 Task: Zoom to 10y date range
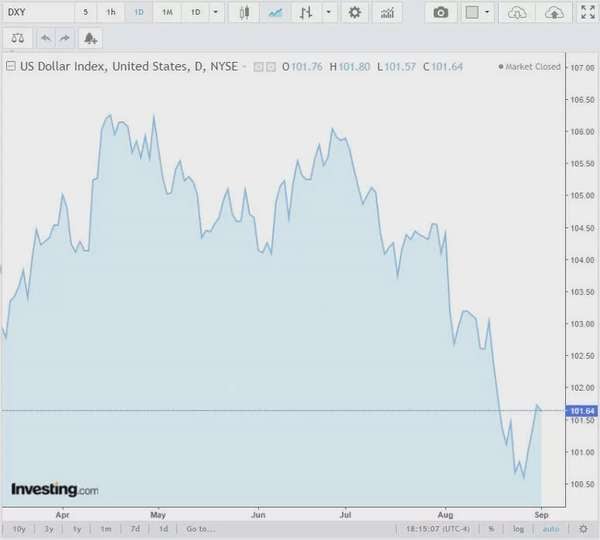tap(19, 529)
